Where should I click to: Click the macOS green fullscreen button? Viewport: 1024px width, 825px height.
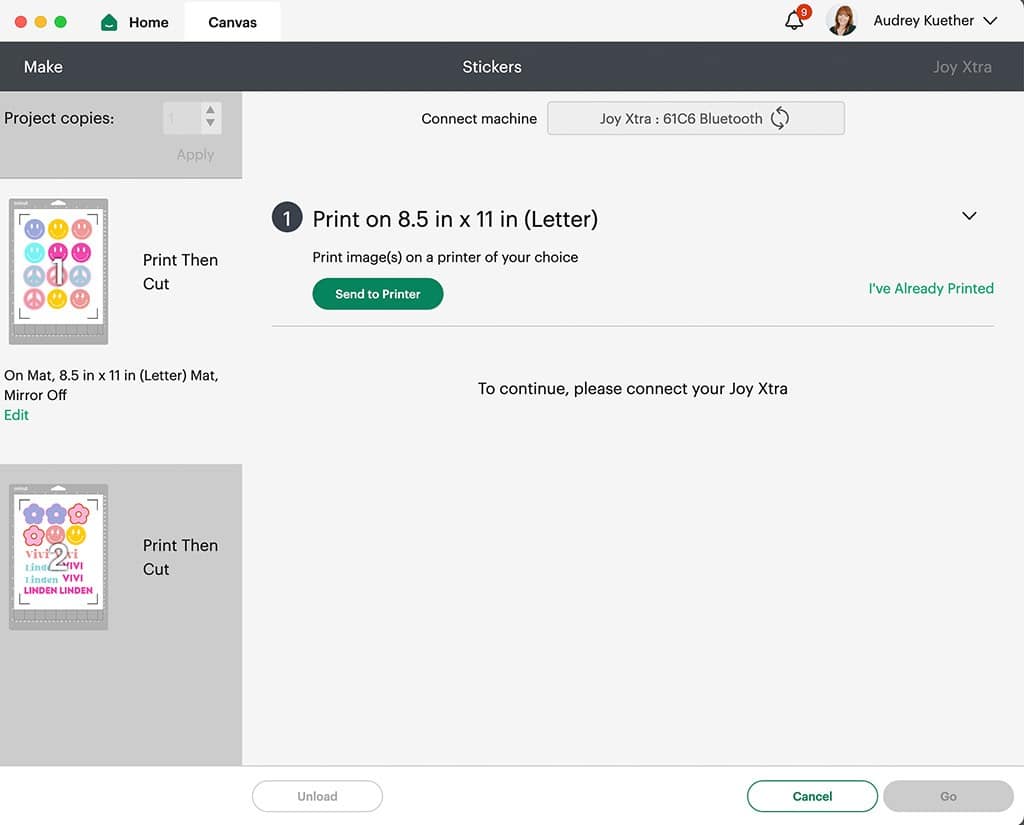(61, 22)
